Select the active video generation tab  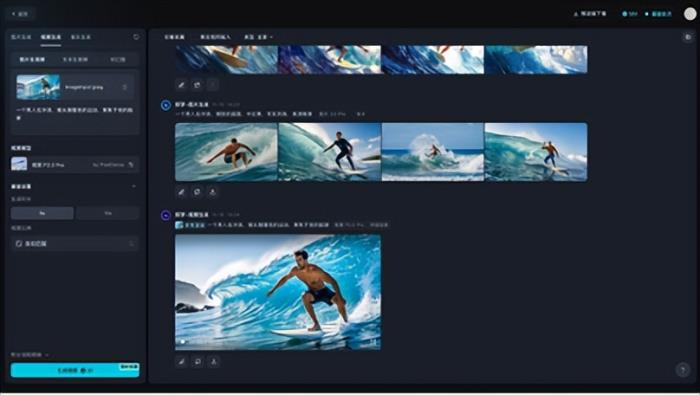point(51,37)
